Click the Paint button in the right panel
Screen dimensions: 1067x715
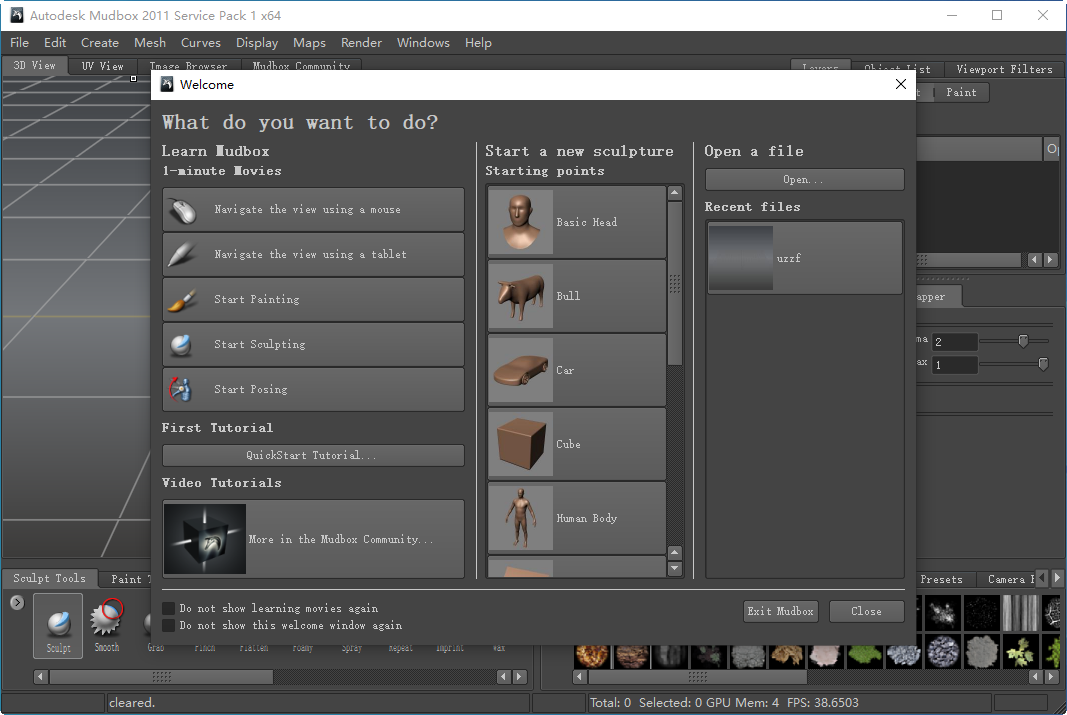(x=961, y=93)
